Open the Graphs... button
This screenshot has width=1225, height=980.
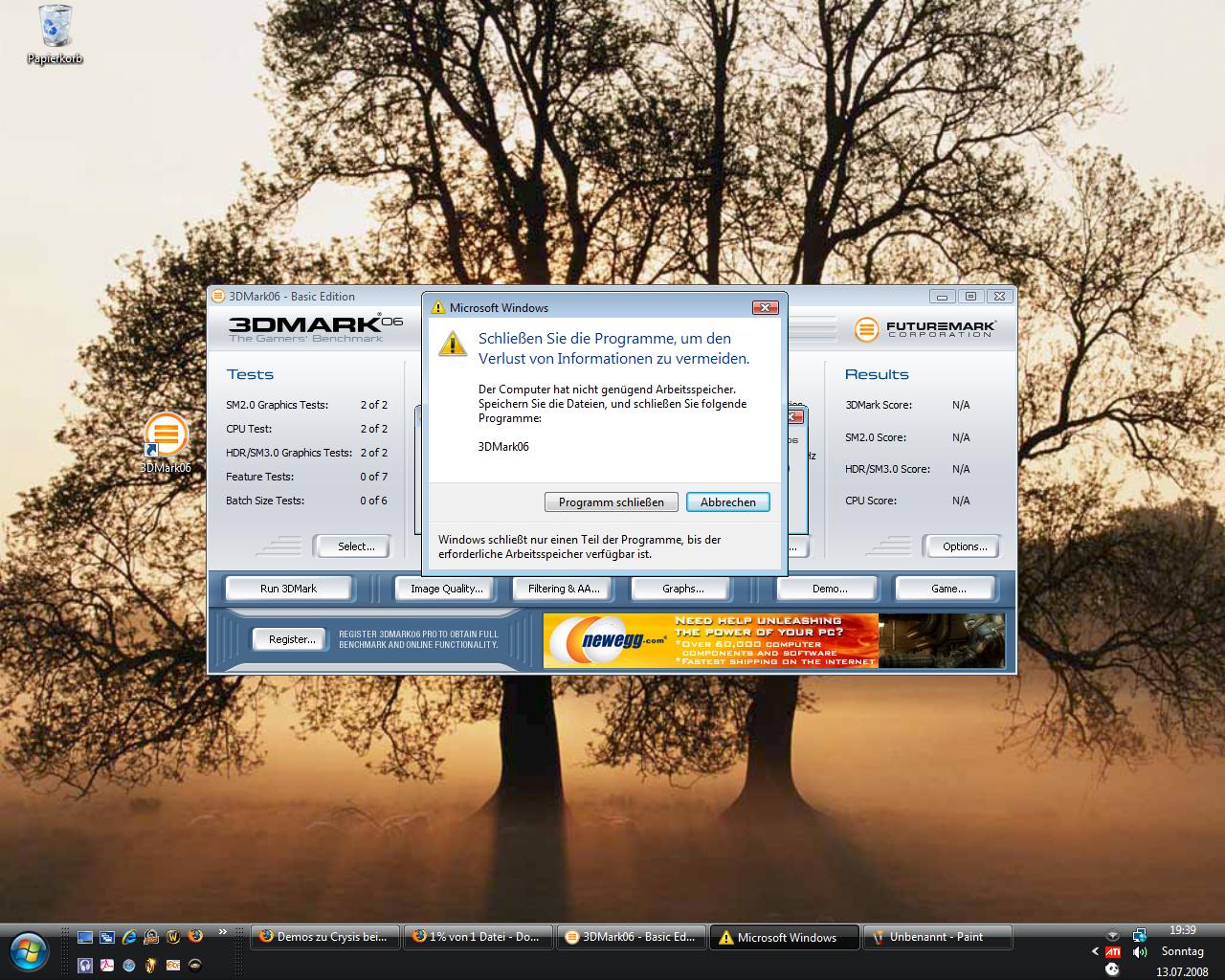682,589
